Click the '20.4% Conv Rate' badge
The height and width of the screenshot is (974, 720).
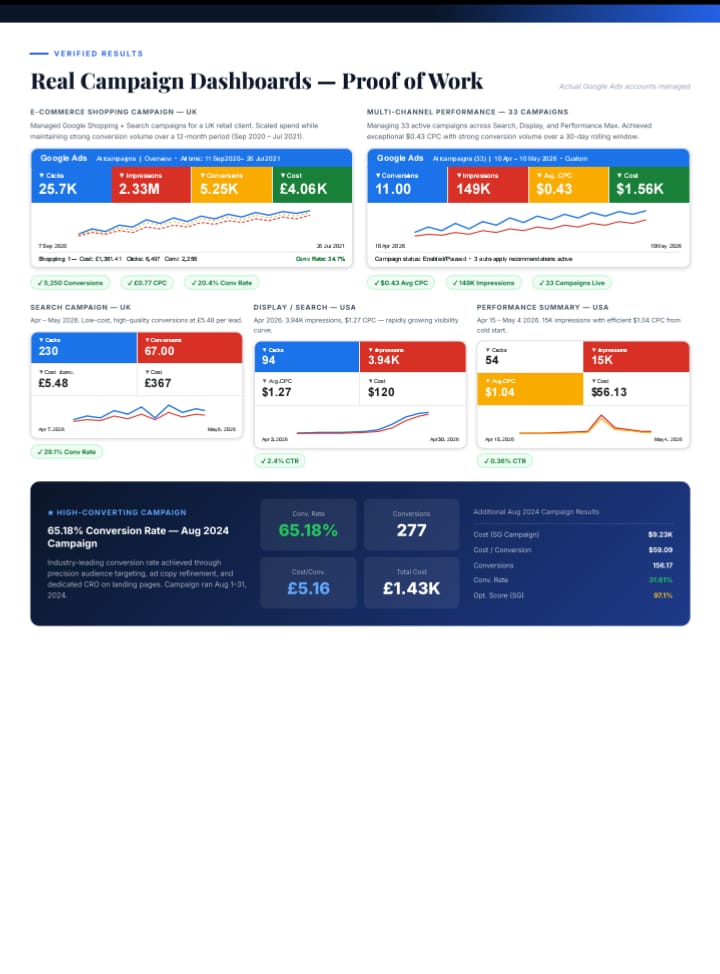222,283
